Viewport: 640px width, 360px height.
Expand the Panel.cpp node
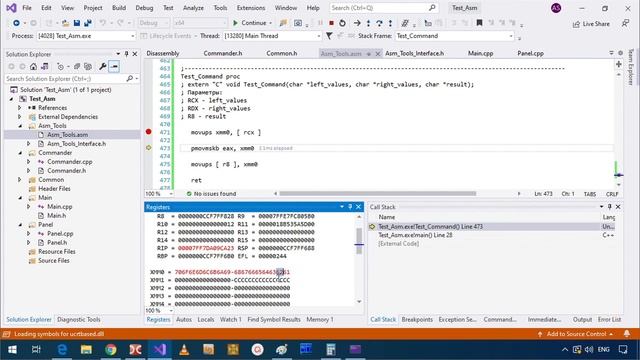coord(29,233)
